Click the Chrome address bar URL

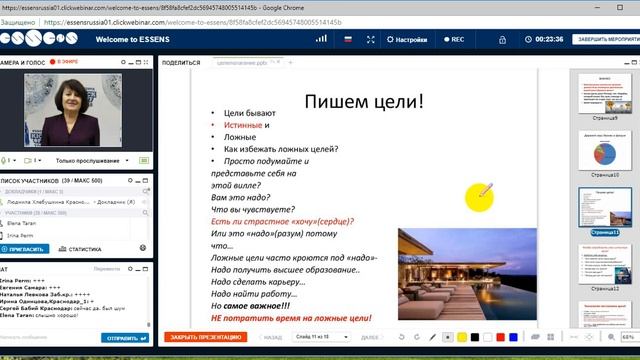tap(193, 22)
